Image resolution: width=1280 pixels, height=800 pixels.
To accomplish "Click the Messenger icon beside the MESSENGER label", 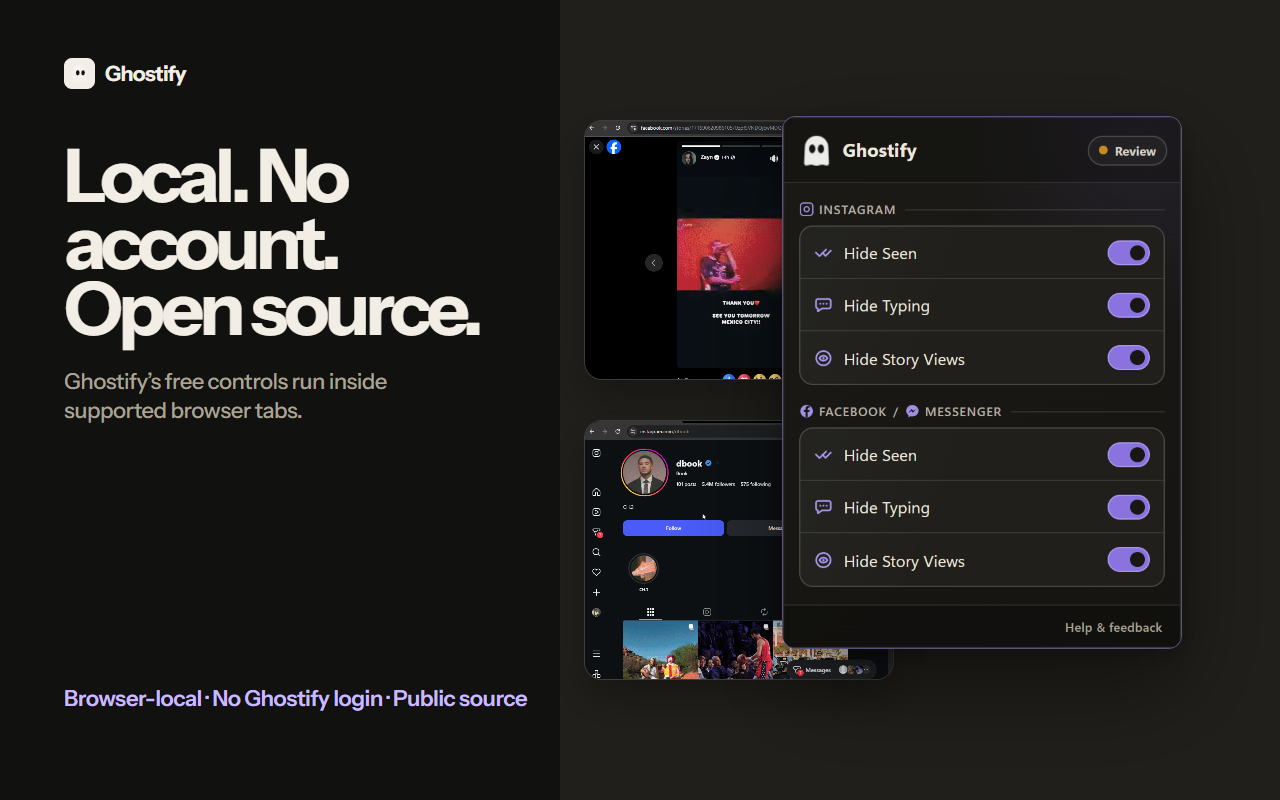I will pos(913,411).
